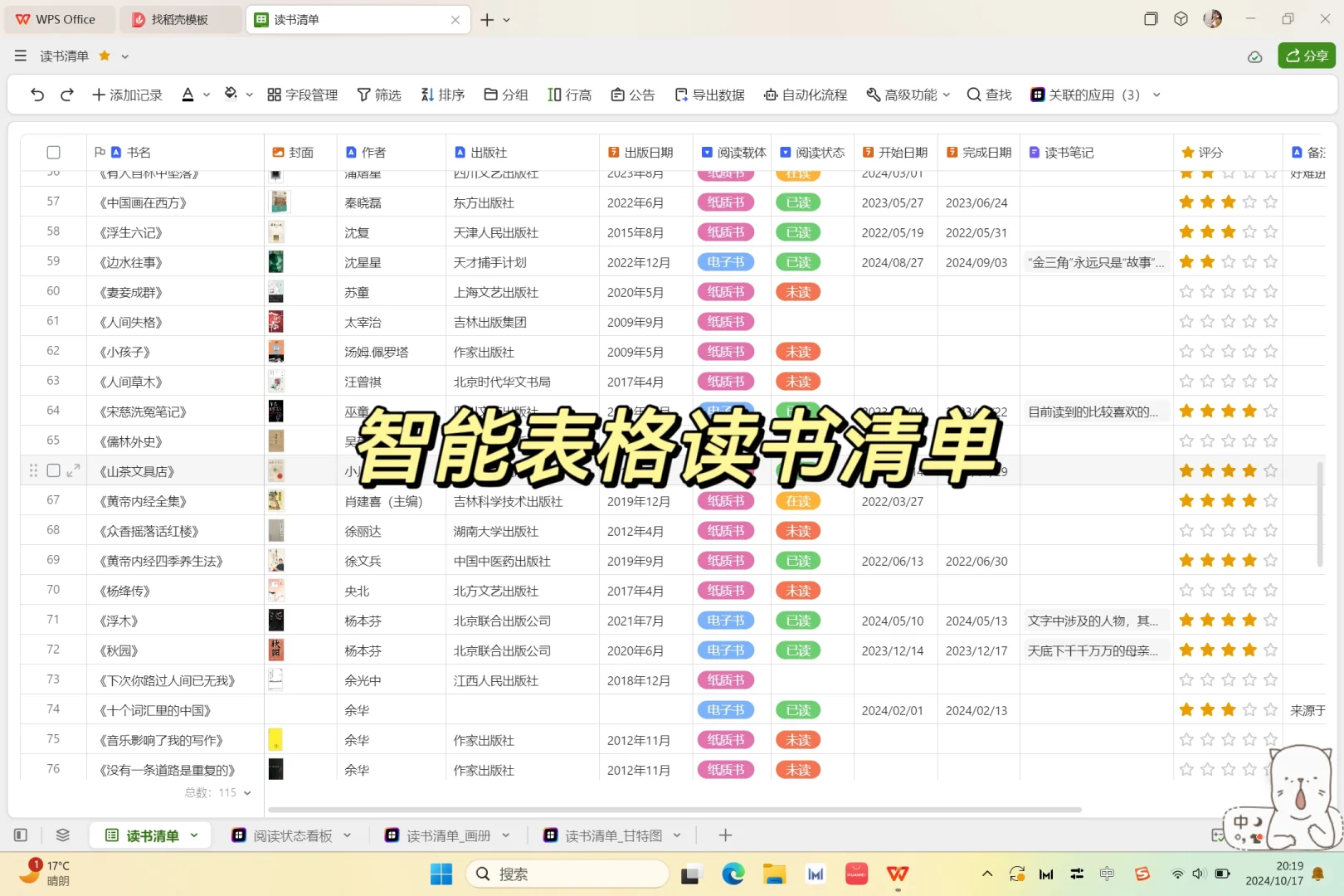Viewport: 1344px width, 896px height.
Task: Open the 查找 search tool
Action: [990, 95]
